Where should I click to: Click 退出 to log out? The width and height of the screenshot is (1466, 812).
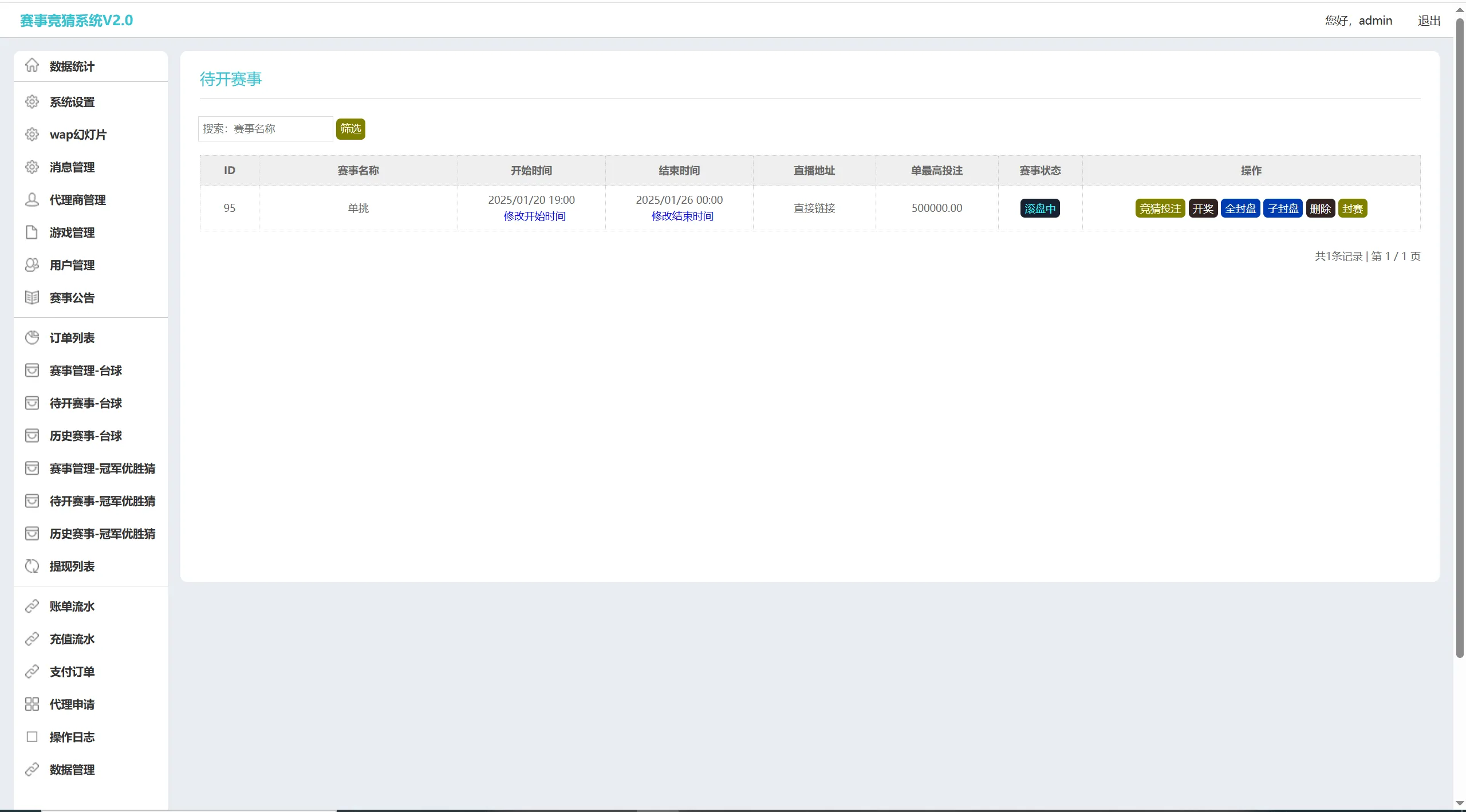pyautogui.click(x=1429, y=21)
